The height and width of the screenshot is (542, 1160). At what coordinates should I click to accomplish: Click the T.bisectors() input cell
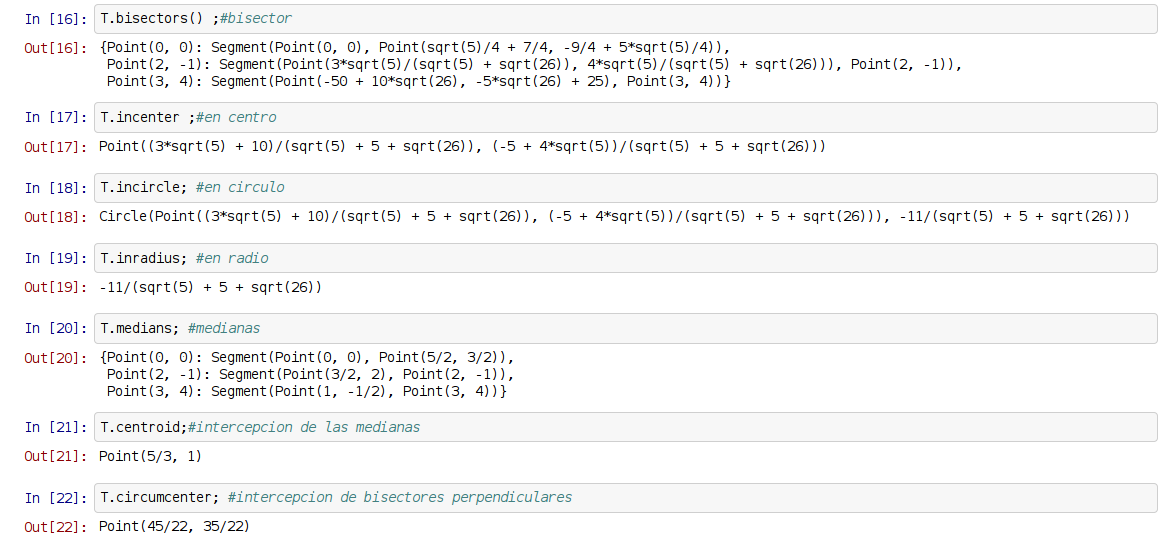(625, 18)
